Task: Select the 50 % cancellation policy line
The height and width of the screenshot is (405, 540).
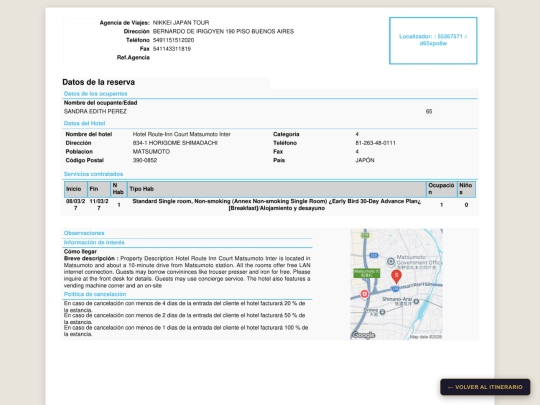Action: coord(185,319)
